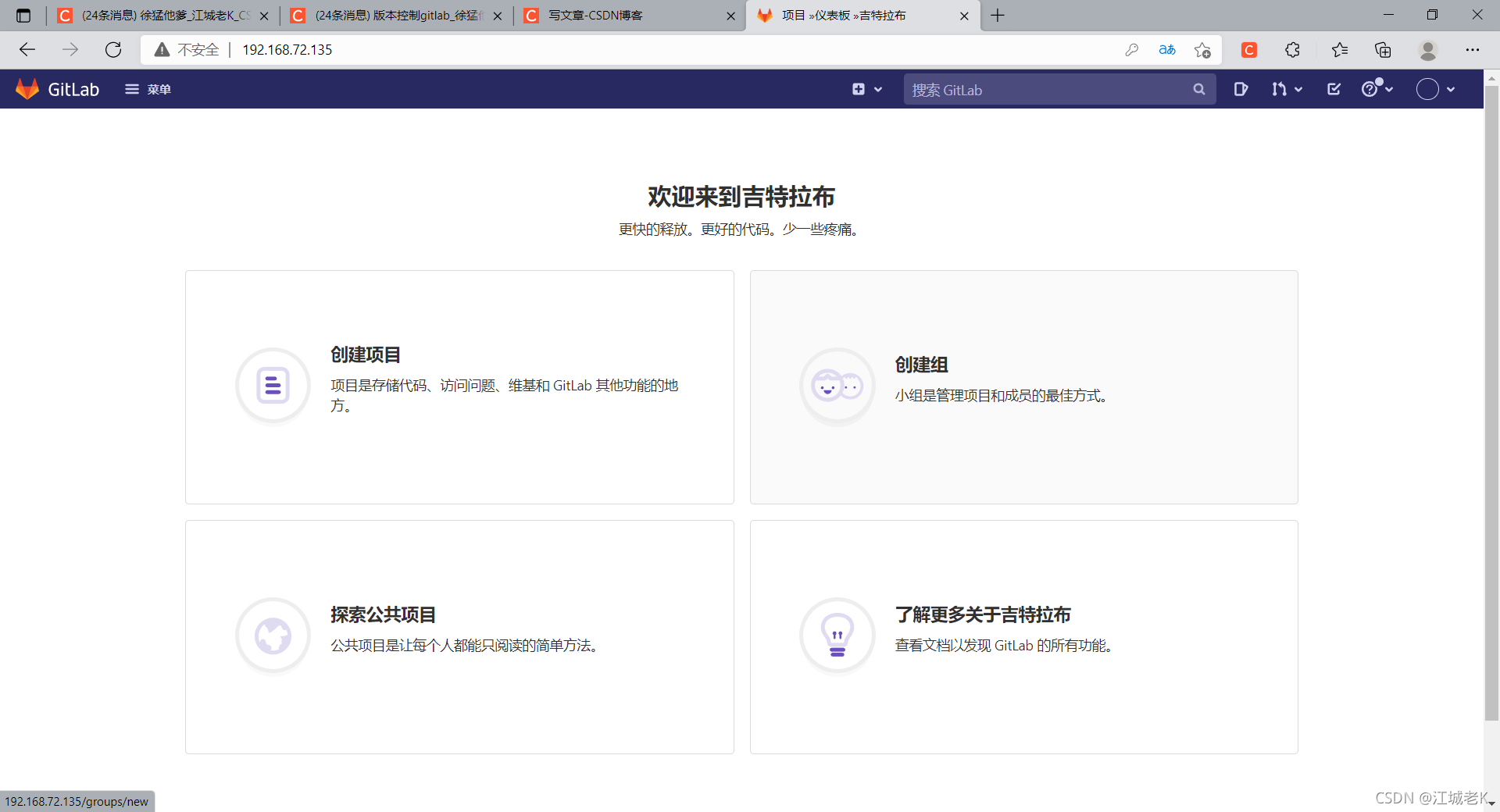Open the tab actions menu icon
This screenshot has width=1500, height=812.
tap(23, 16)
